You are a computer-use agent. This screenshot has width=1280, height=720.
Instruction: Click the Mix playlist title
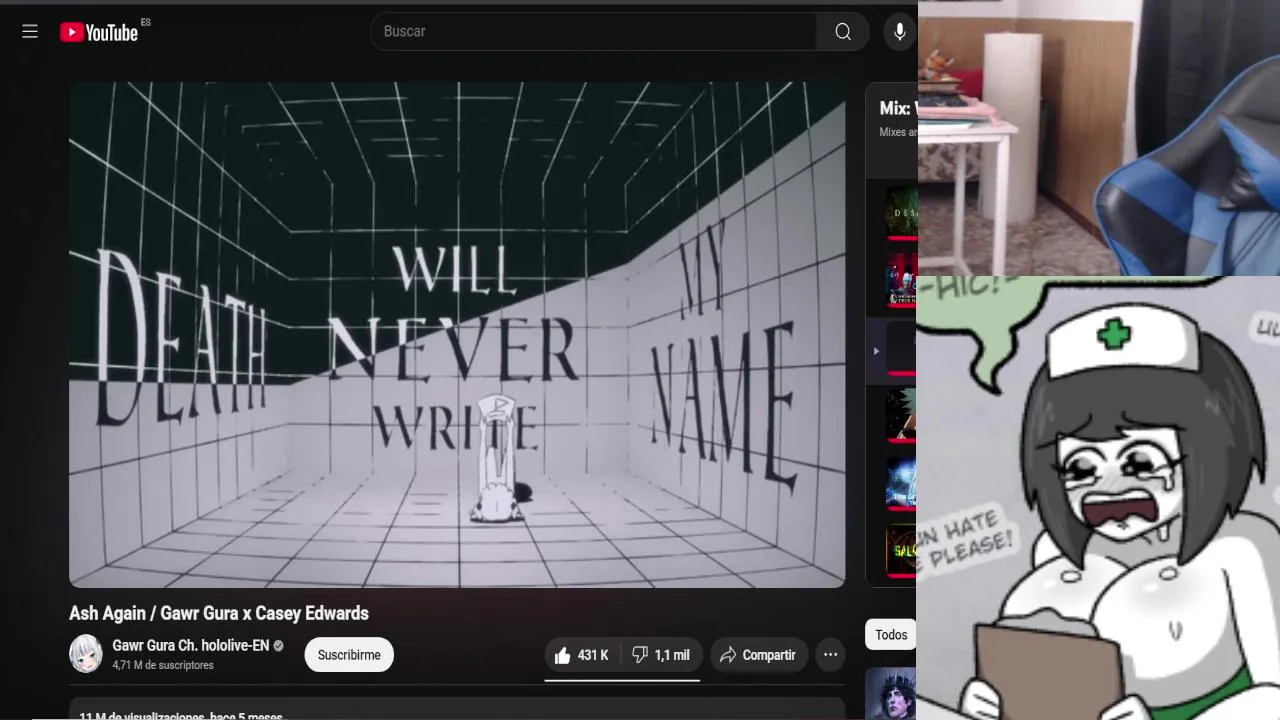coord(897,108)
